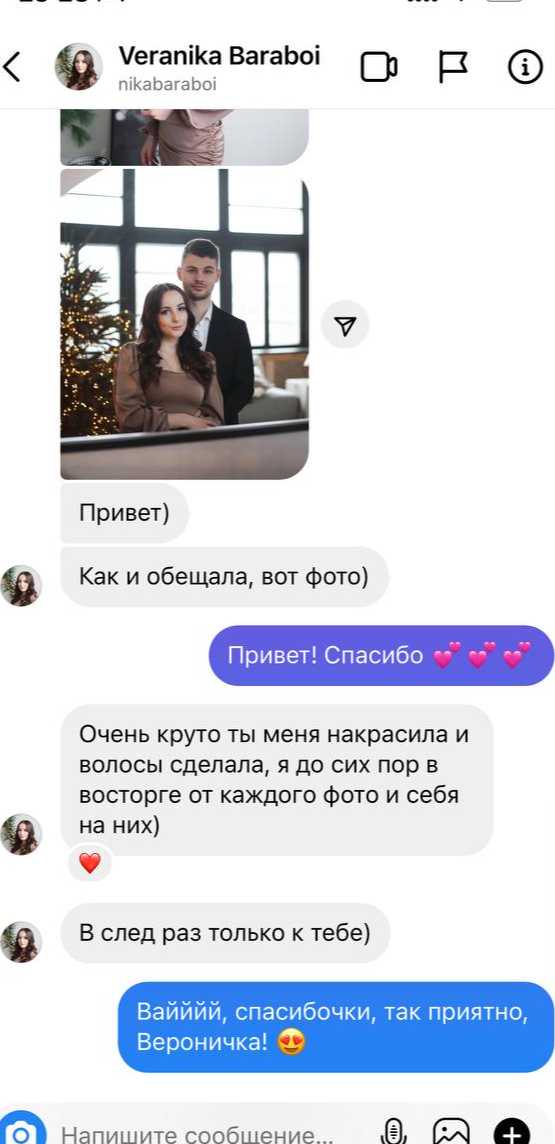Open the couple photo by the Christmas tree
555x1144 pixels.
tap(185, 324)
